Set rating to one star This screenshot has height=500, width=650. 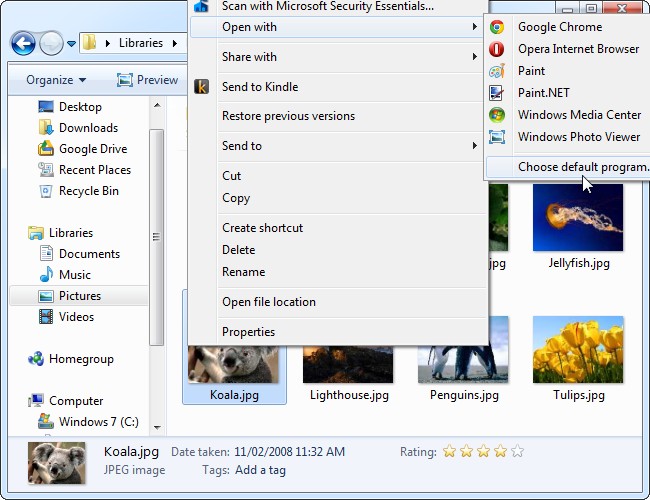(449, 451)
